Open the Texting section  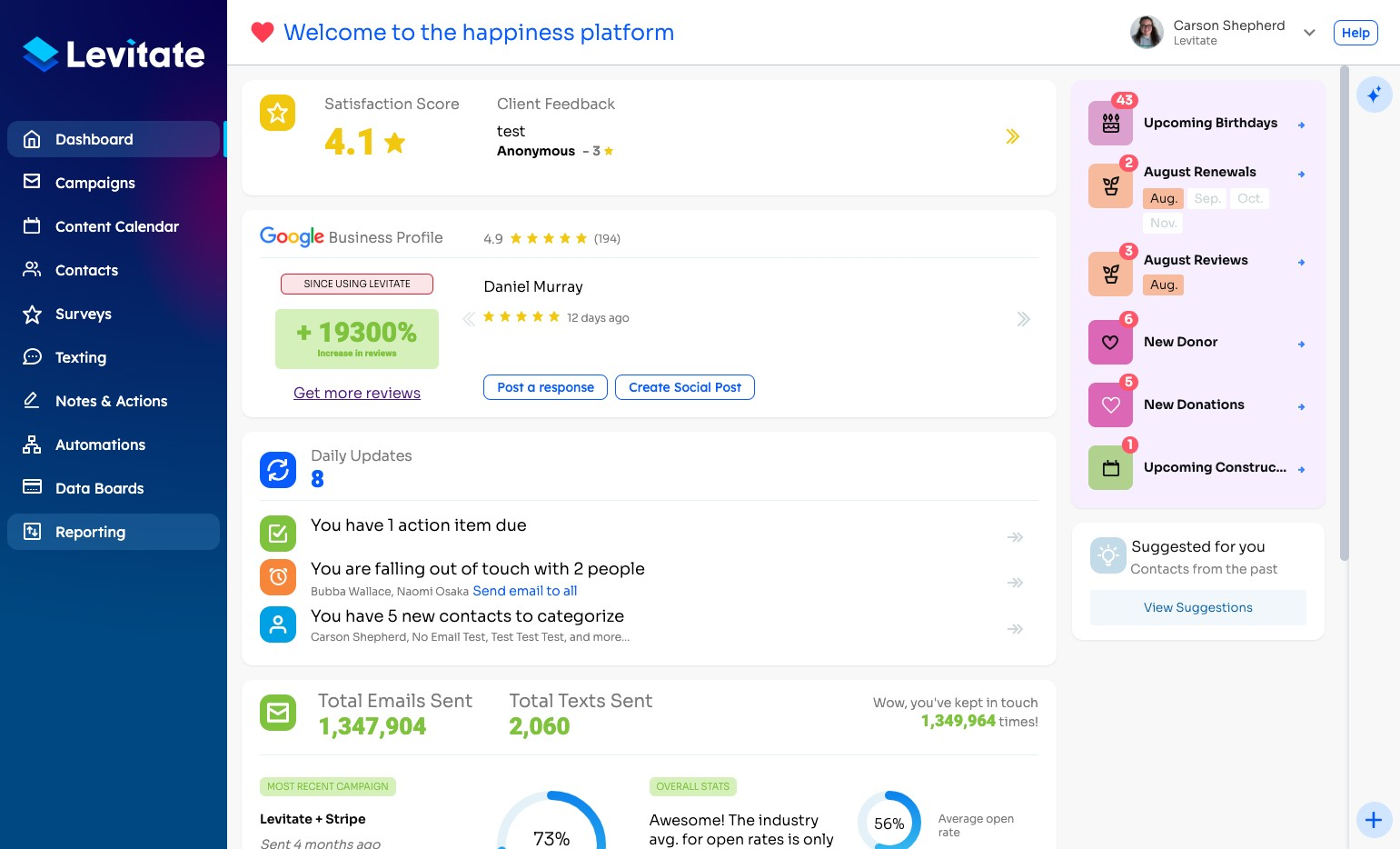coord(114,357)
